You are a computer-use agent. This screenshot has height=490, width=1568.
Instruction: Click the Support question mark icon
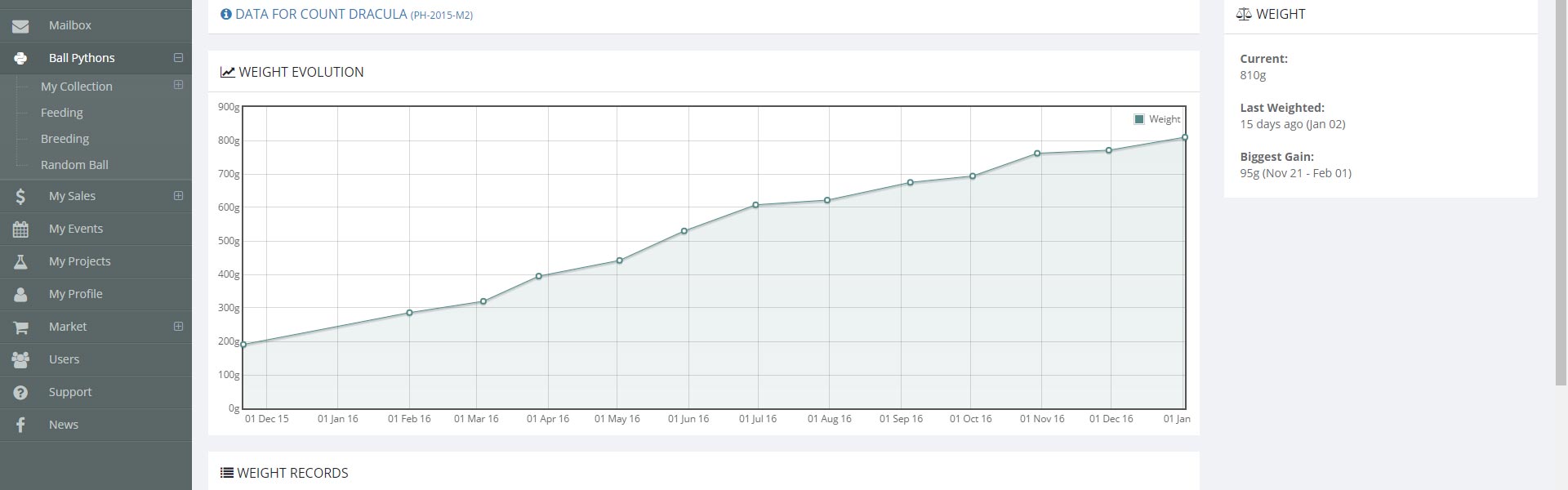(20, 393)
